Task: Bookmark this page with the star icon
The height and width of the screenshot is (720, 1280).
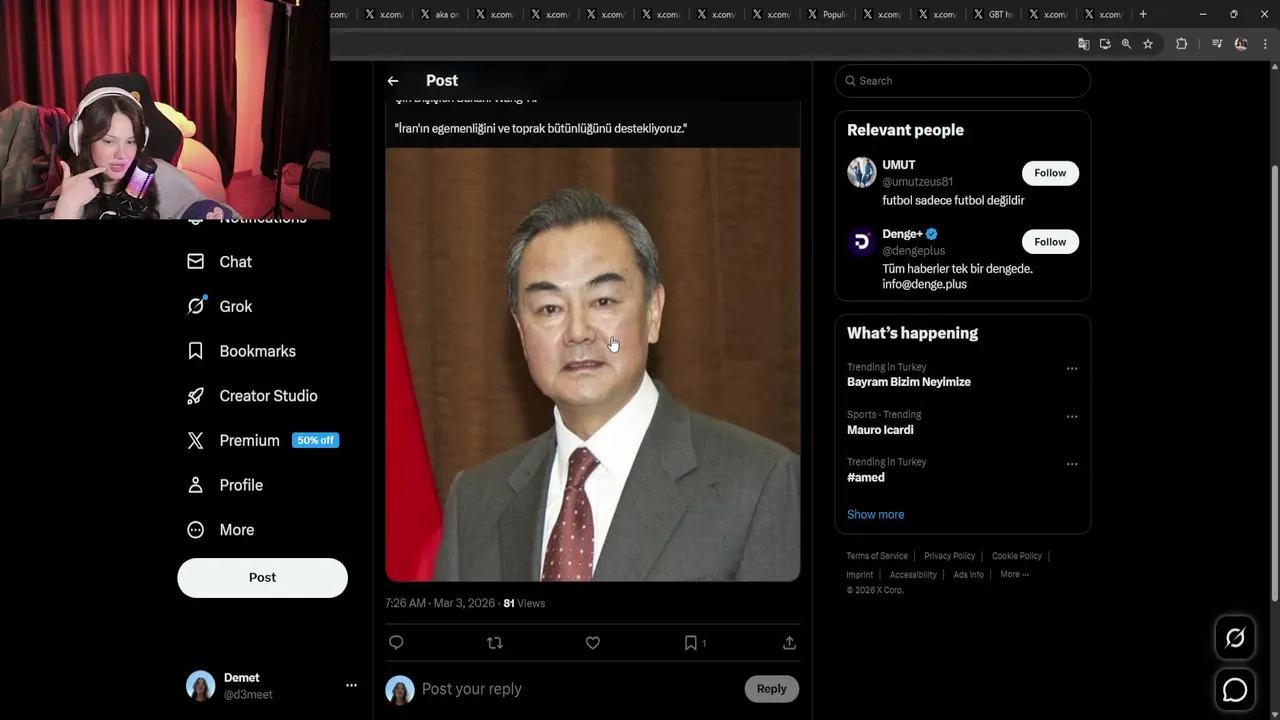Action: pos(1148,44)
